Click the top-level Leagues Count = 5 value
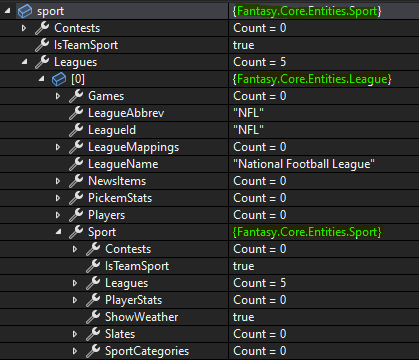This screenshot has height=360, width=419. (x=260, y=62)
